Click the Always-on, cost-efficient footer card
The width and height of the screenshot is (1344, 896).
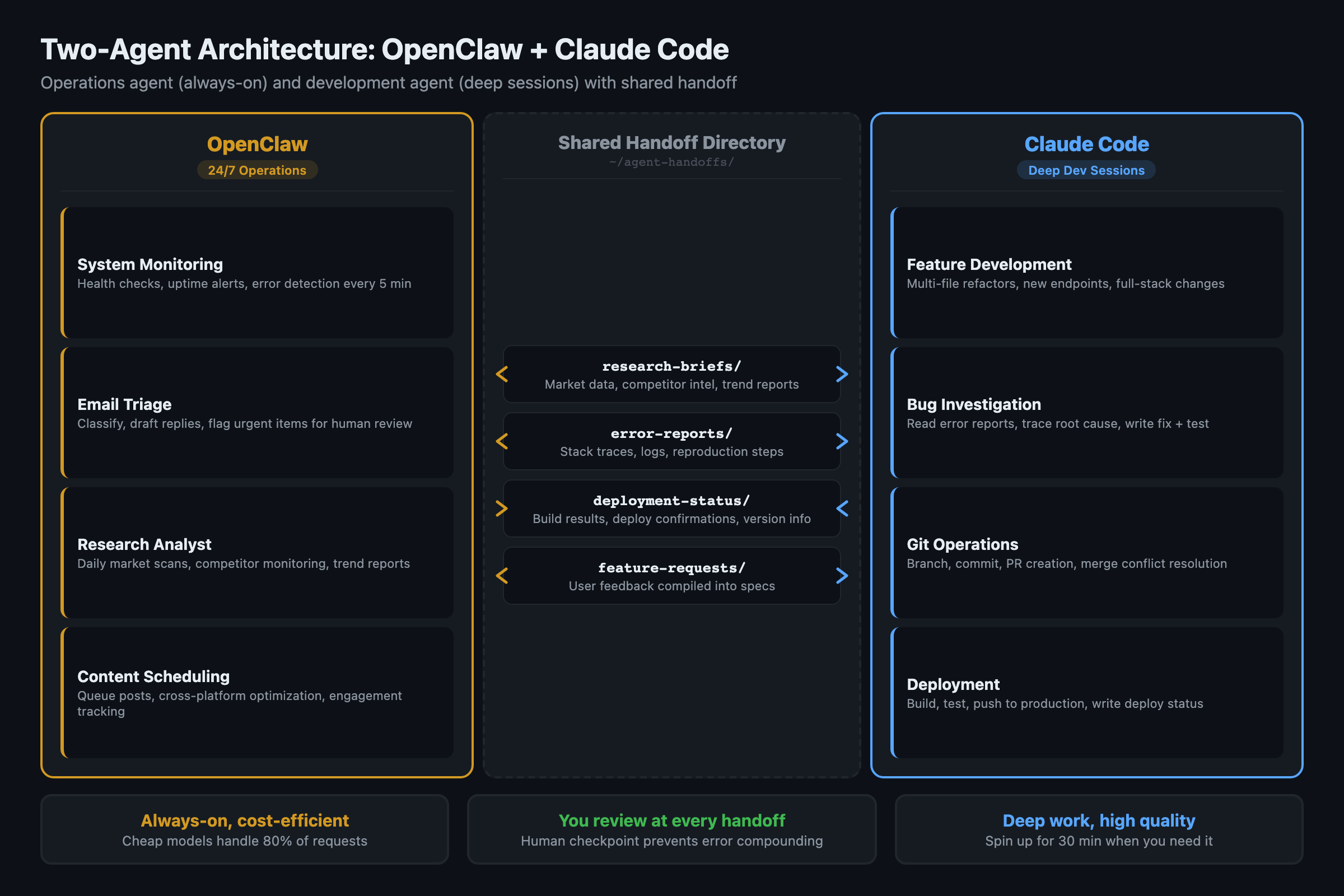pyautogui.click(x=245, y=829)
